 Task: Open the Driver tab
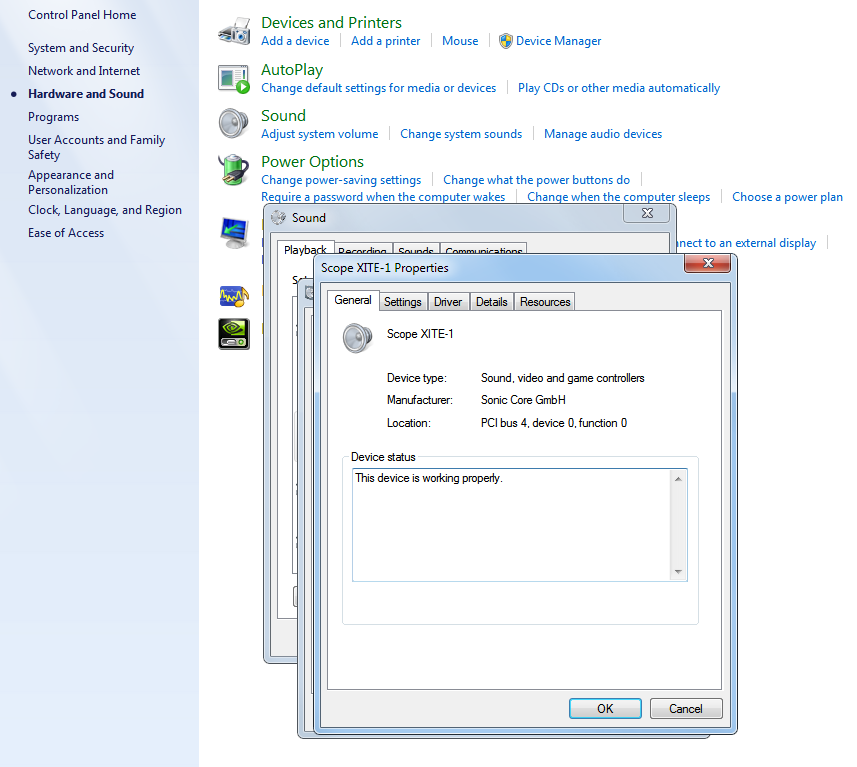pyautogui.click(x=448, y=302)
